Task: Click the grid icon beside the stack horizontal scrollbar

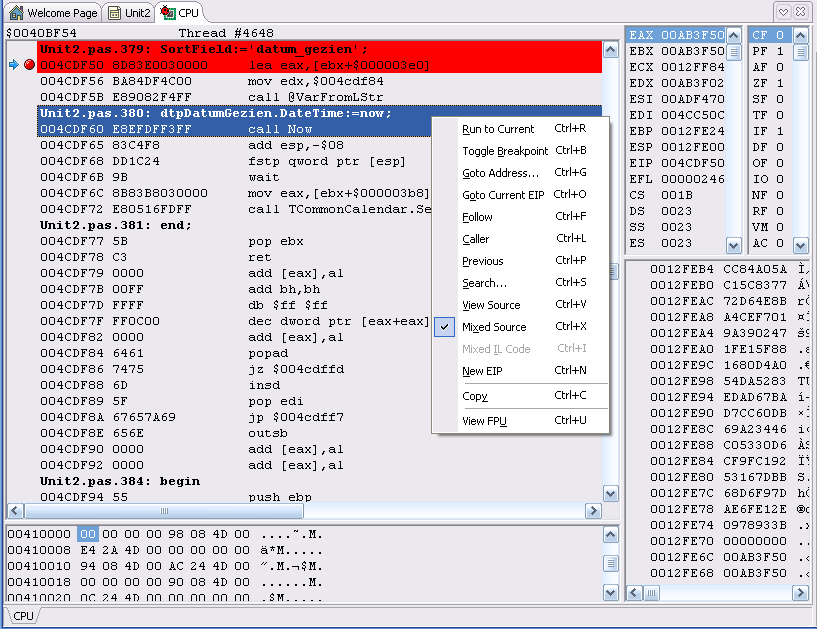Action: pyautogui.click(x=651, y=593)
